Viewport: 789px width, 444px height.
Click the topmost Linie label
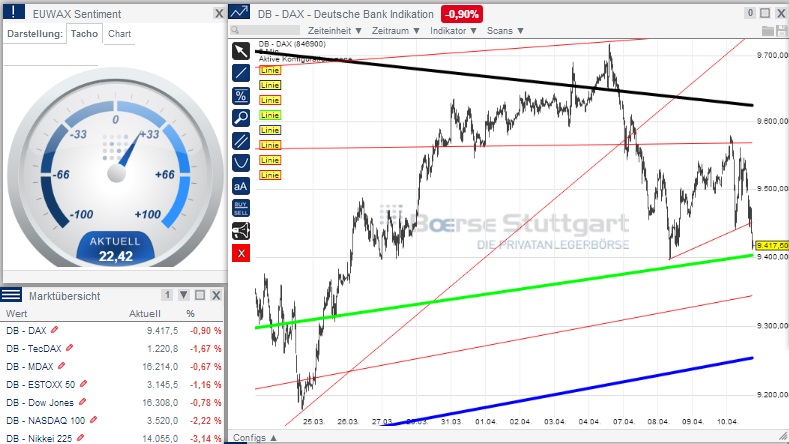pos(270,70)
